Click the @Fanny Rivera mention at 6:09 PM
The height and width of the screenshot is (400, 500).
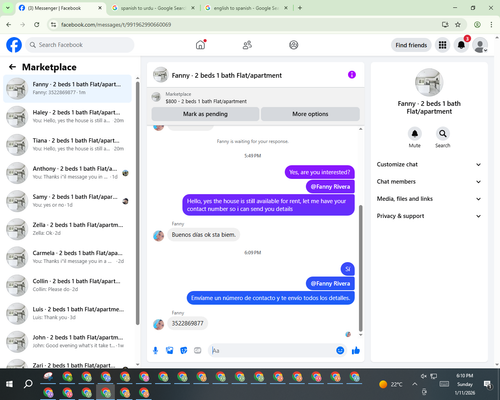click(x=330, y=284)
